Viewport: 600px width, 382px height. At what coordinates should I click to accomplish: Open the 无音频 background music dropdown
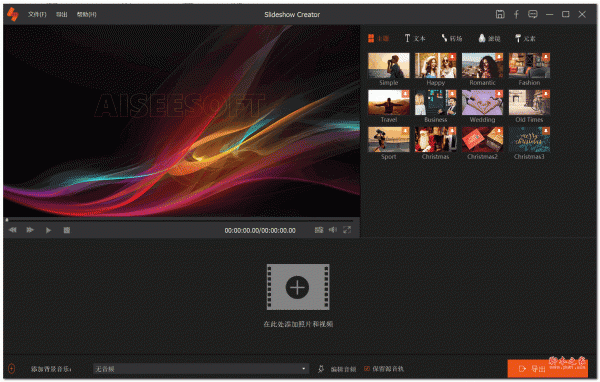pyautogui.click(x=201, y=369)
